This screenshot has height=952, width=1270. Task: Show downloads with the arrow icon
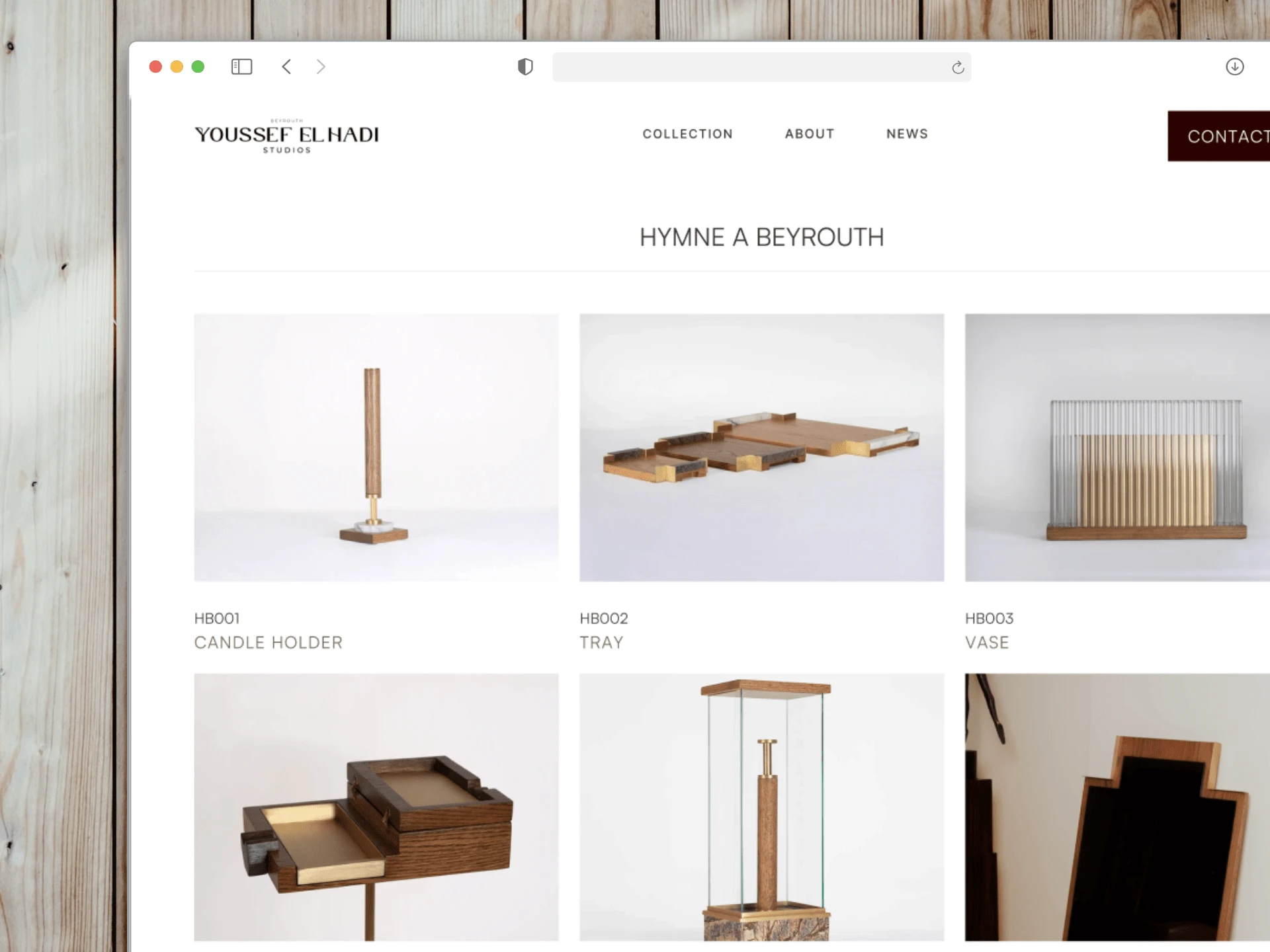click(1234, 67)
